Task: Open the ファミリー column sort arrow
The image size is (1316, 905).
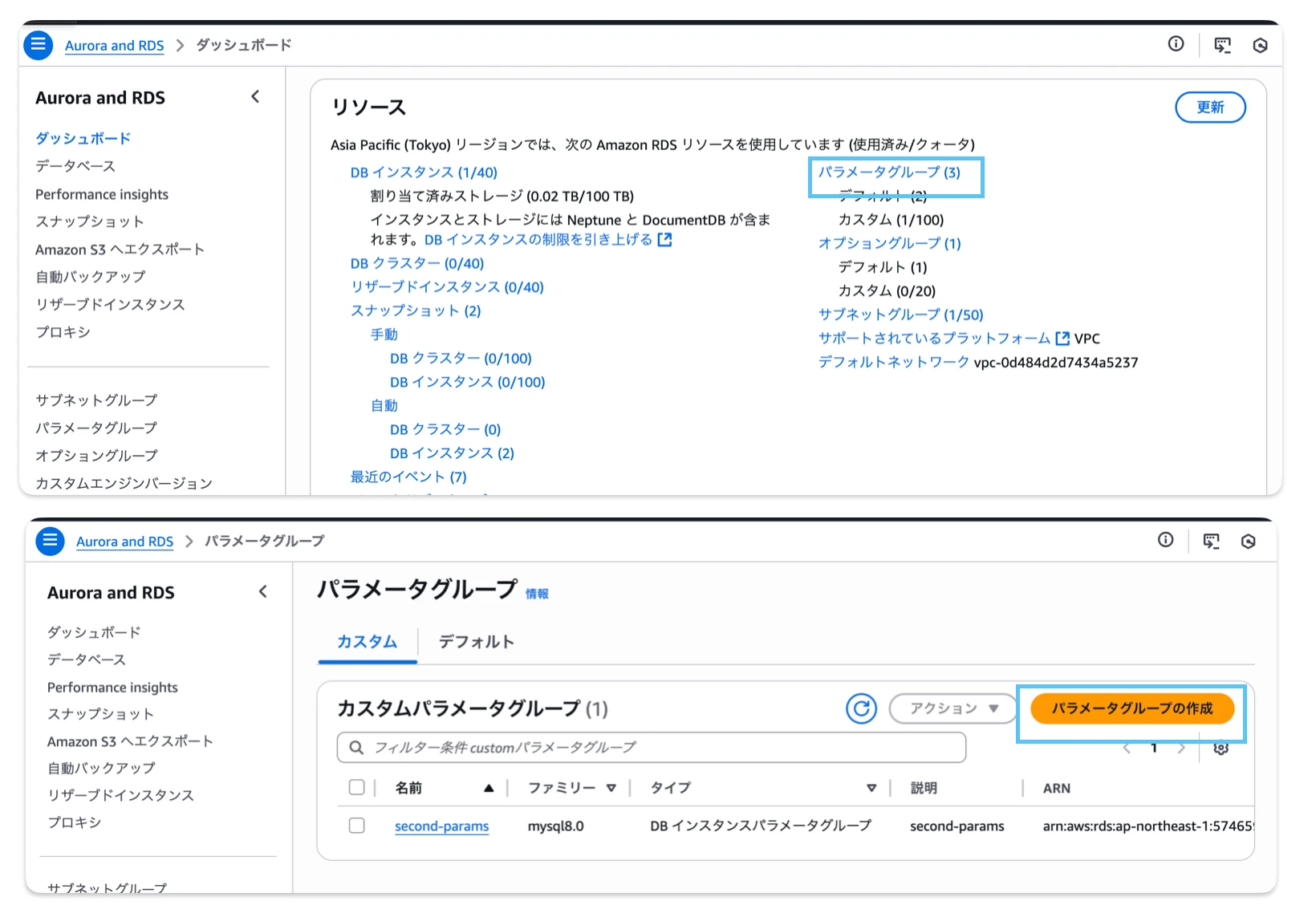Action: (x=611, y=788)
